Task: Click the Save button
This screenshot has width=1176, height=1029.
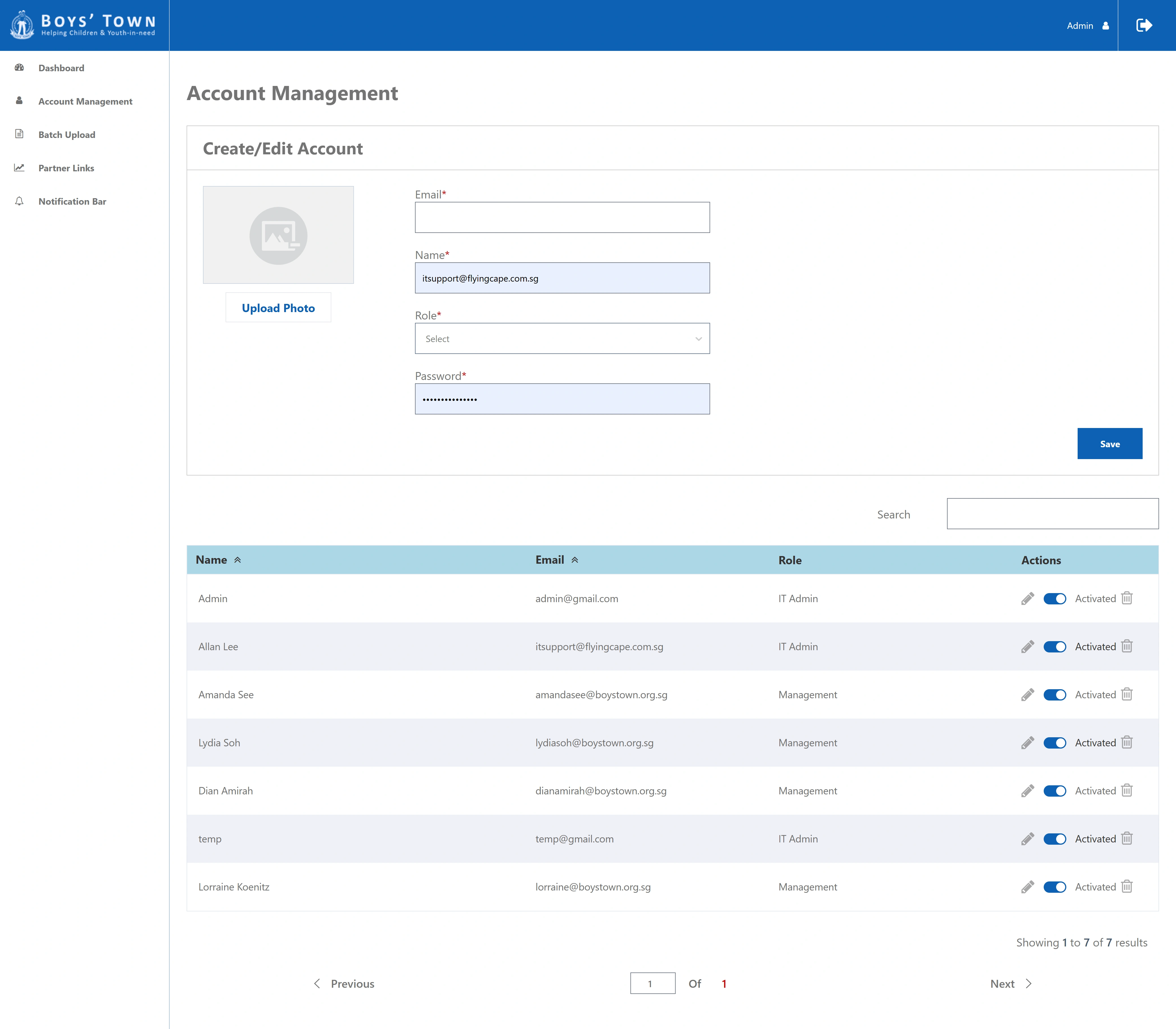Action: pos(1109,444)
